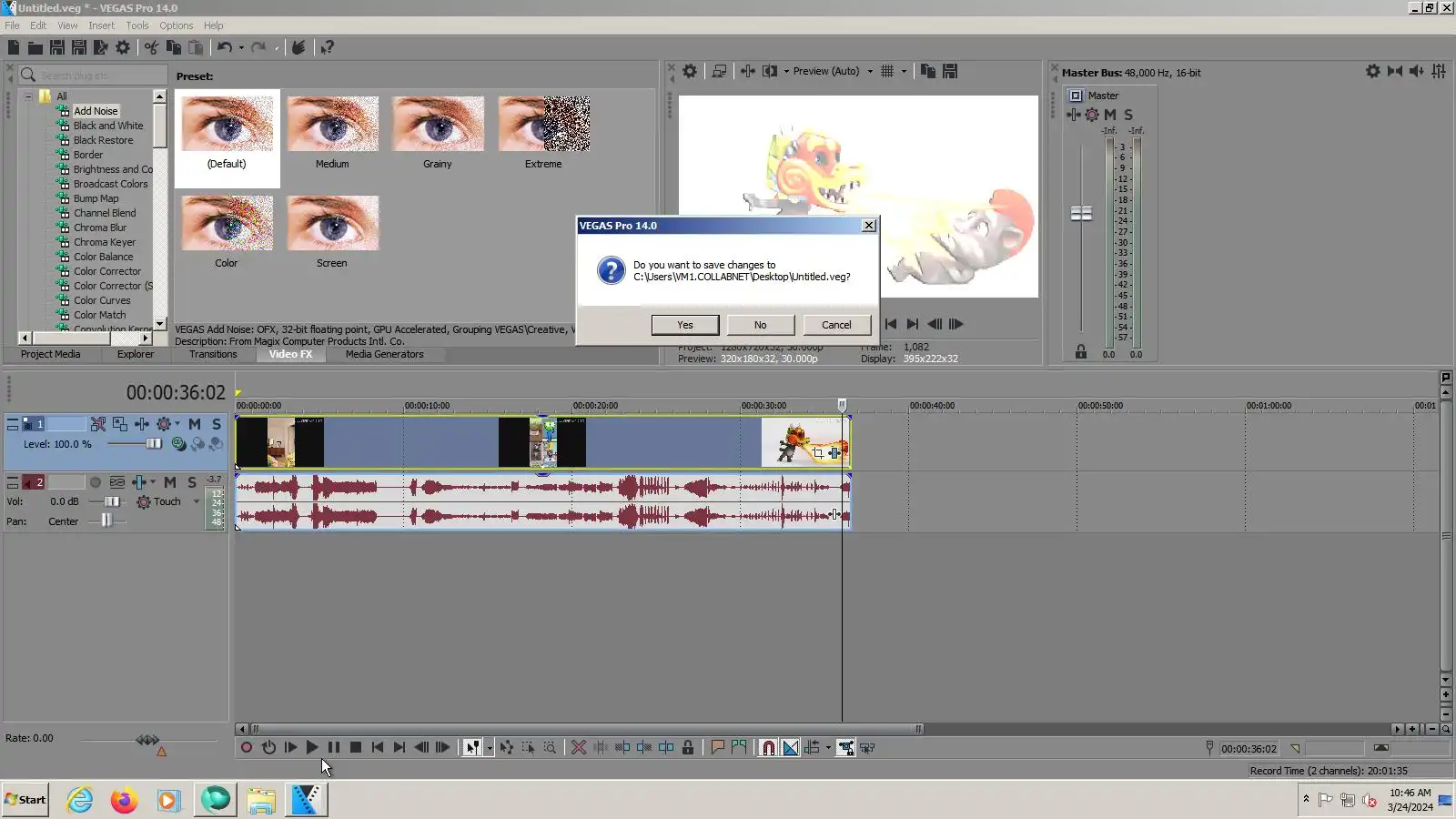
Task: Expand overlay grid options dropdown
Action: coord(904,71)
